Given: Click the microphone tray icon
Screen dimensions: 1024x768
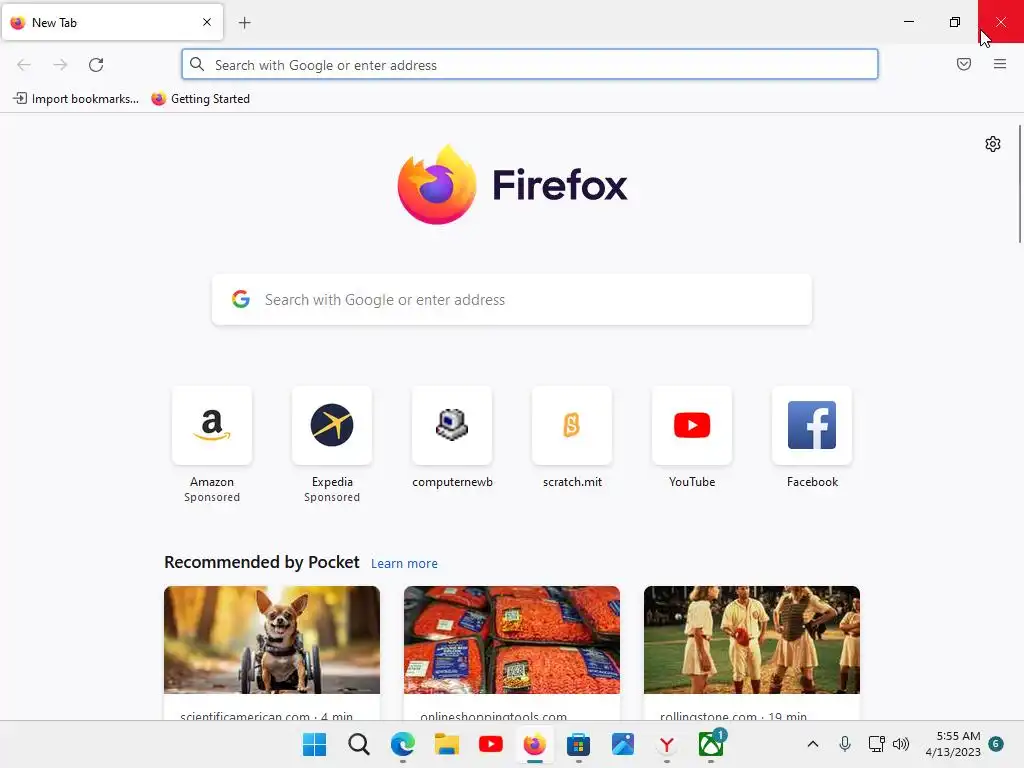Looking at the screenshot, I should pyautogui.click(x=845, y=744).
